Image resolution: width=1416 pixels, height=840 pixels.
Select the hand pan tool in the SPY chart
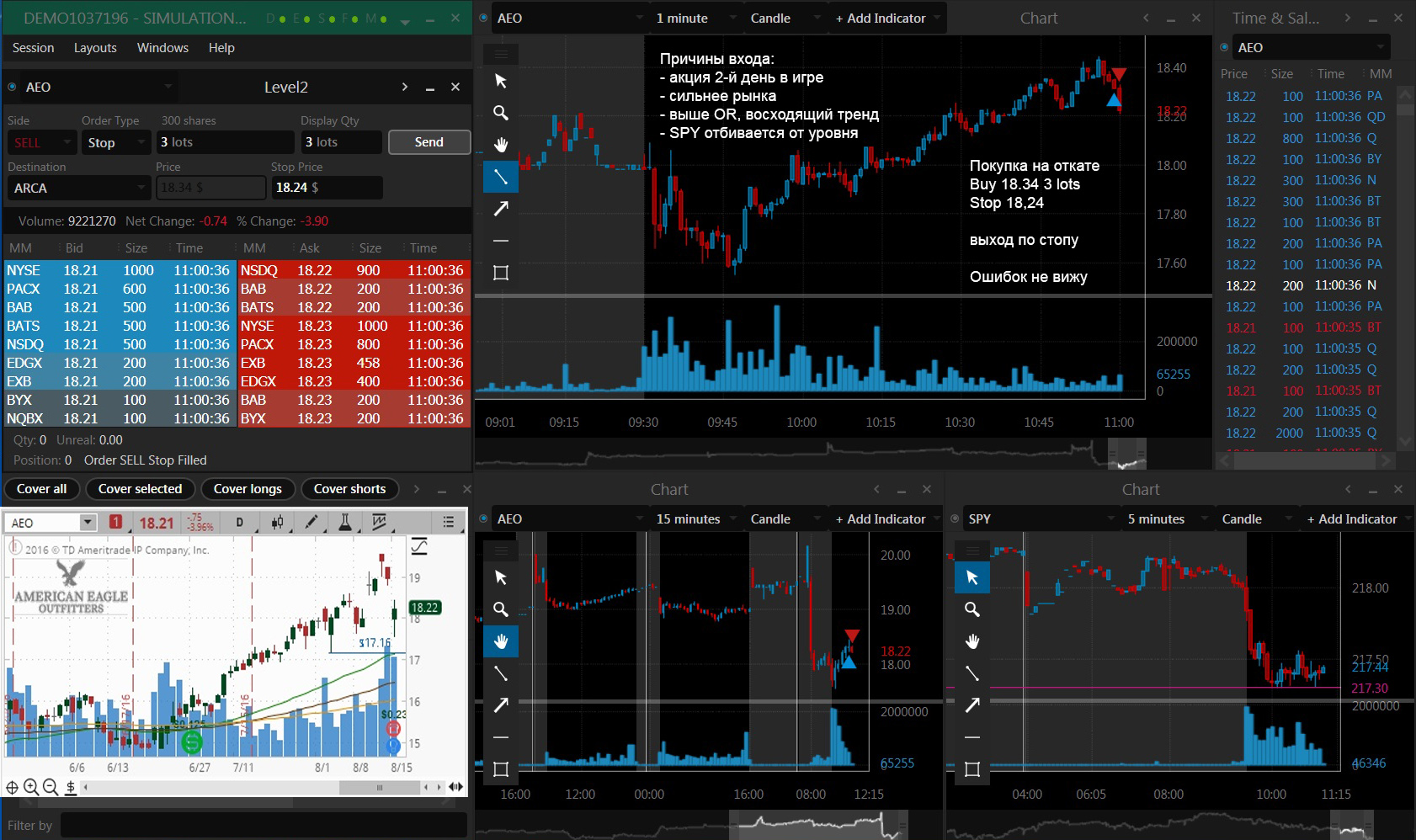click(972, 641)
